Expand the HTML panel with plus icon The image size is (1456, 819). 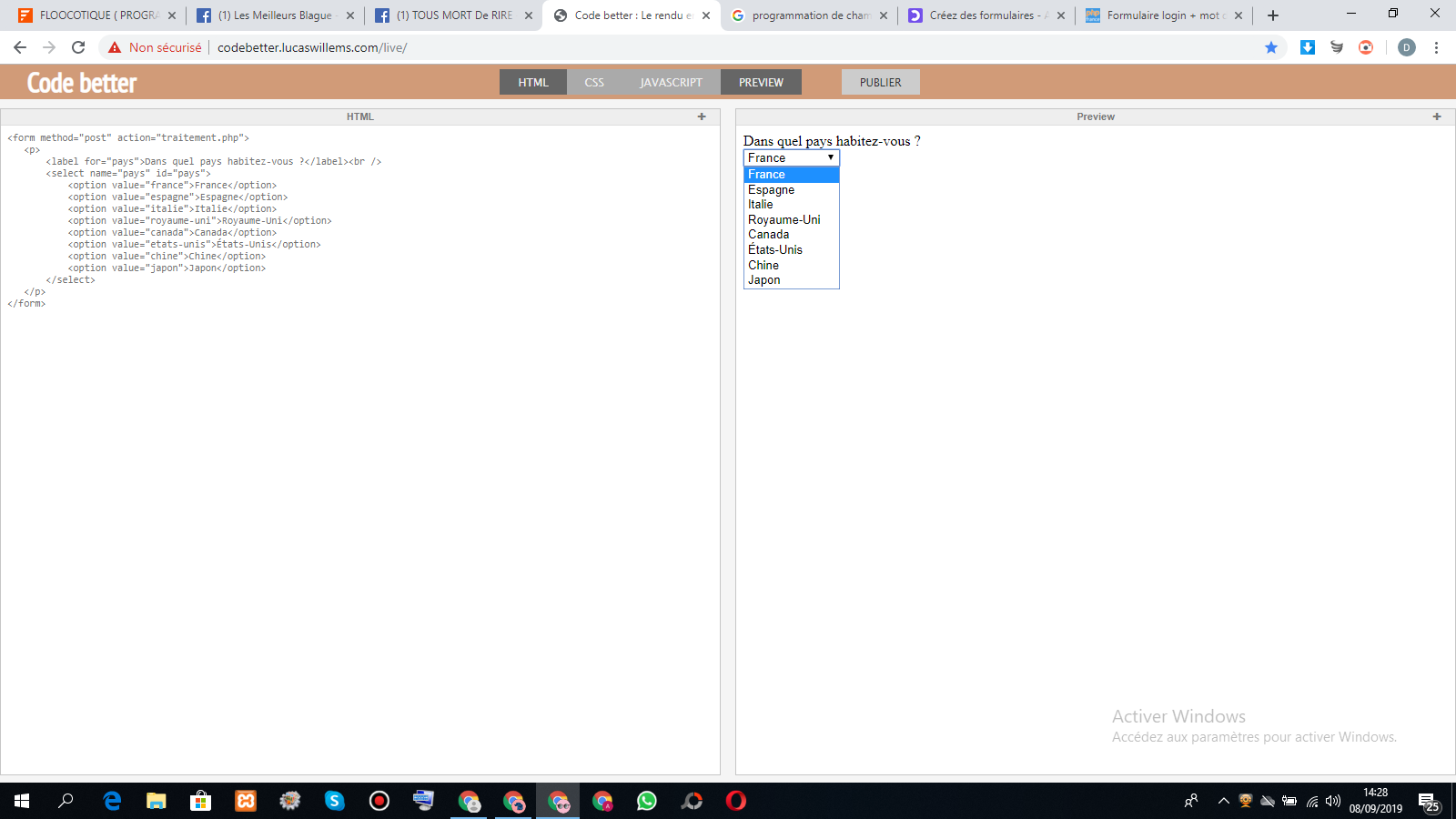point(702,116)
